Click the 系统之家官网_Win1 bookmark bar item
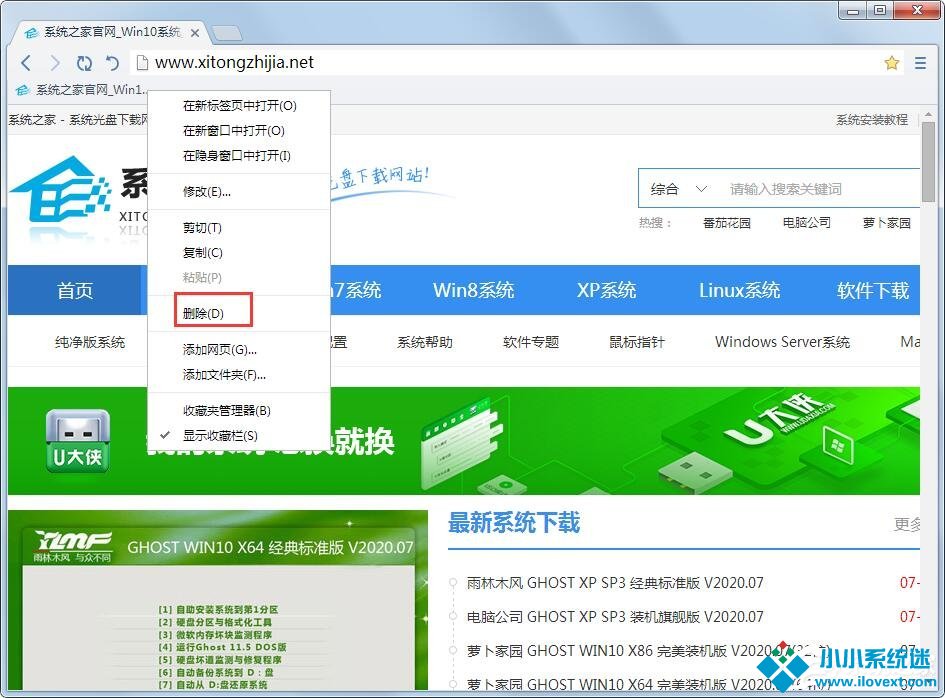 click(81, 90)
